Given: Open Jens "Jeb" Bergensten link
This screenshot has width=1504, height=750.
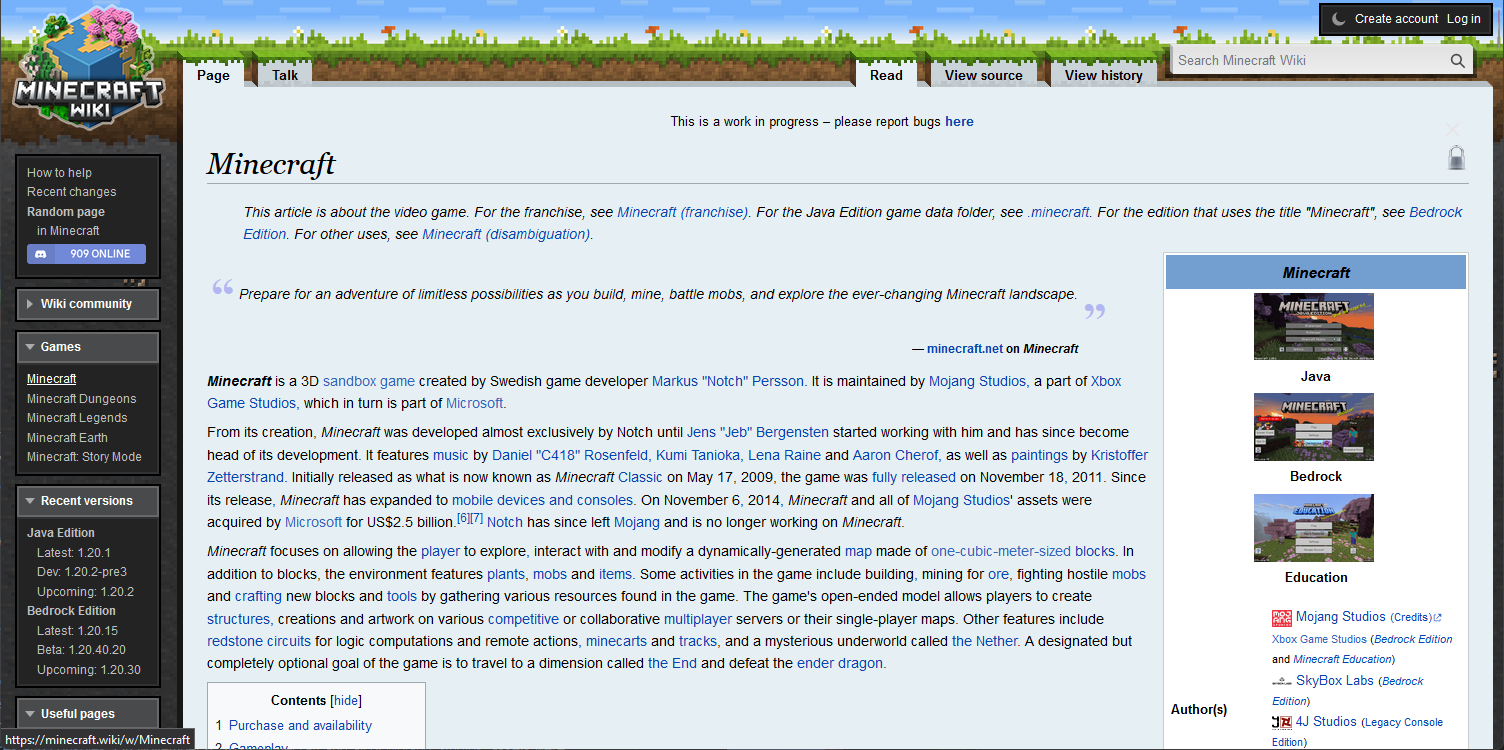Looking at the screenshot, I should click(758, 432).
